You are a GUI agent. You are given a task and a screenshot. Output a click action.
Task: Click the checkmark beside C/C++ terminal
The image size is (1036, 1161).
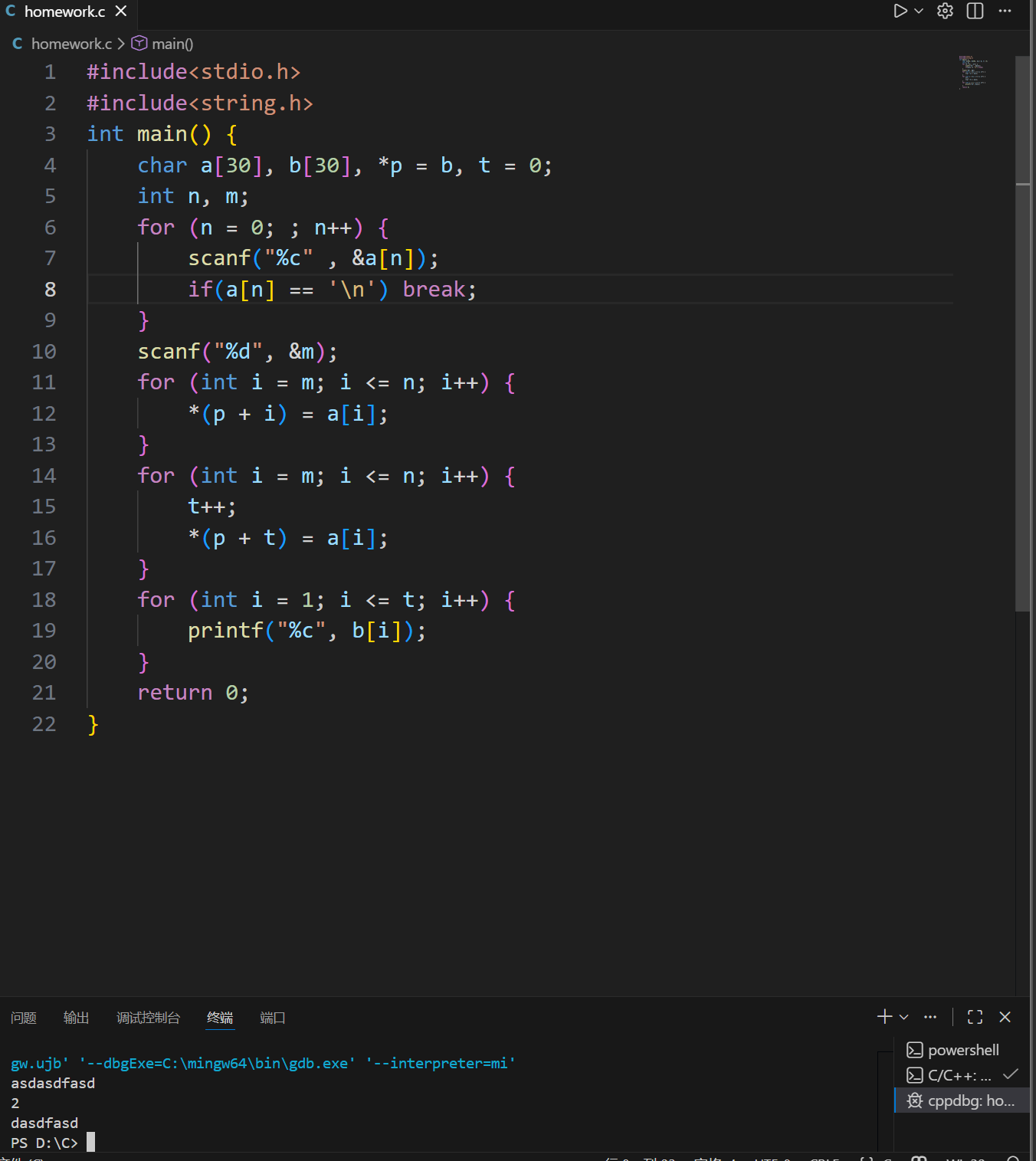pos(1011,1074)
